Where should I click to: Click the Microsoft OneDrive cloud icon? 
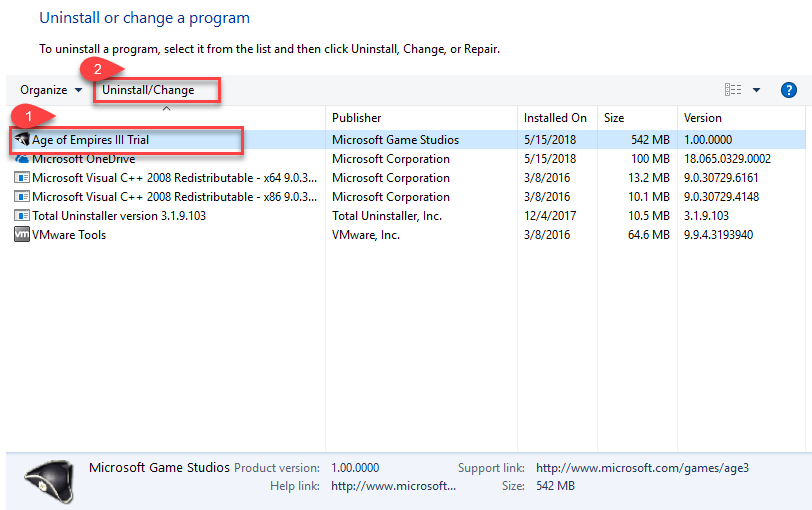[x=22, y=158]
